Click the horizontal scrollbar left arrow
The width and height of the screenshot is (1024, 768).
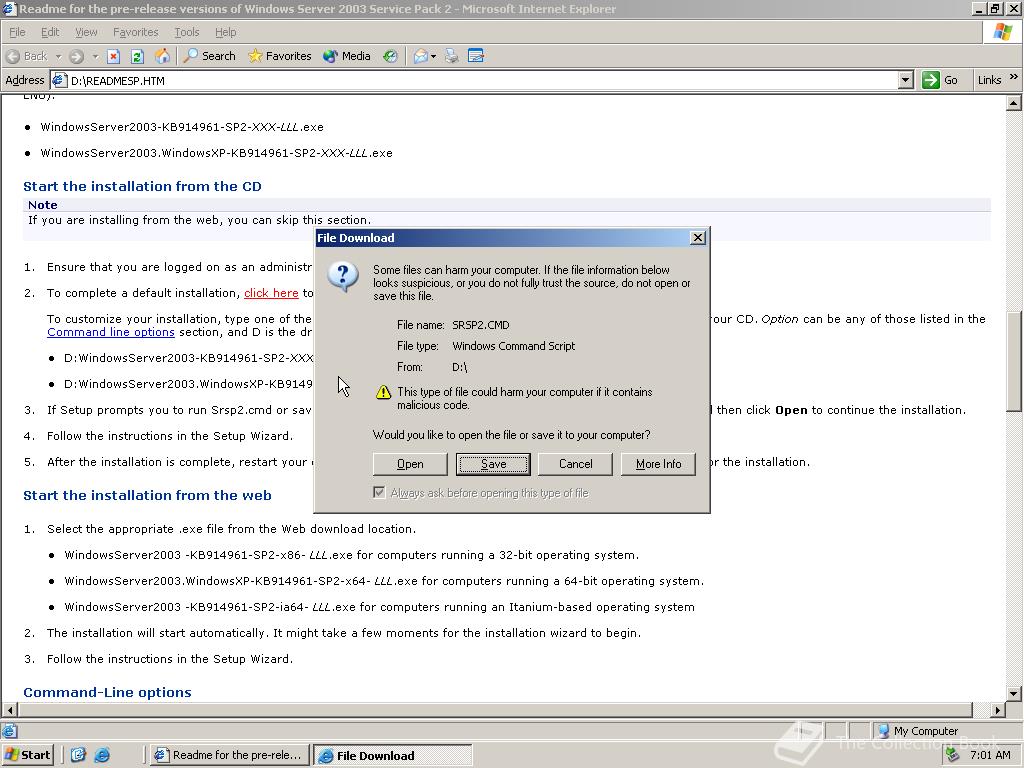(x=9, y=710)
